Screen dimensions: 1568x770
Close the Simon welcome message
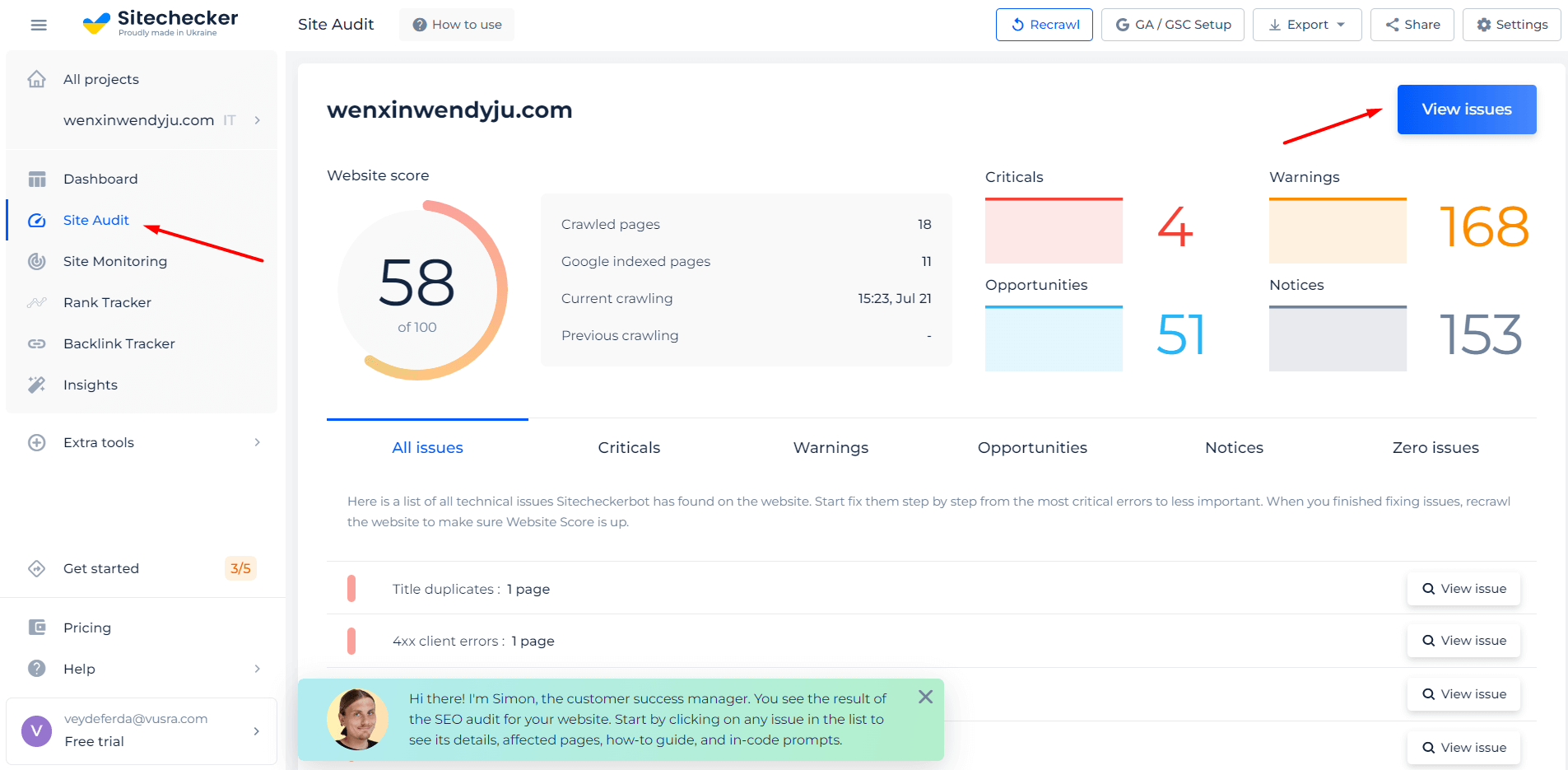pyautogui.click(x=925, y=697)
